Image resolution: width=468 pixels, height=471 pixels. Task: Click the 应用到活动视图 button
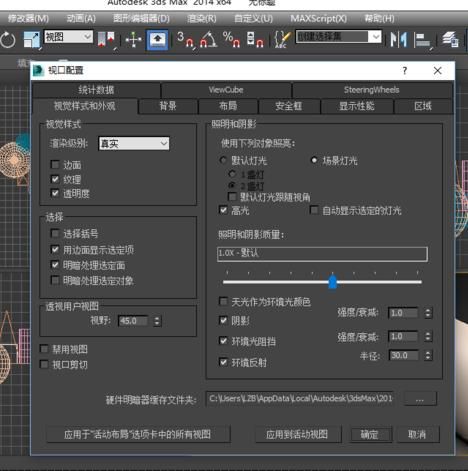(x=297, y=434)
